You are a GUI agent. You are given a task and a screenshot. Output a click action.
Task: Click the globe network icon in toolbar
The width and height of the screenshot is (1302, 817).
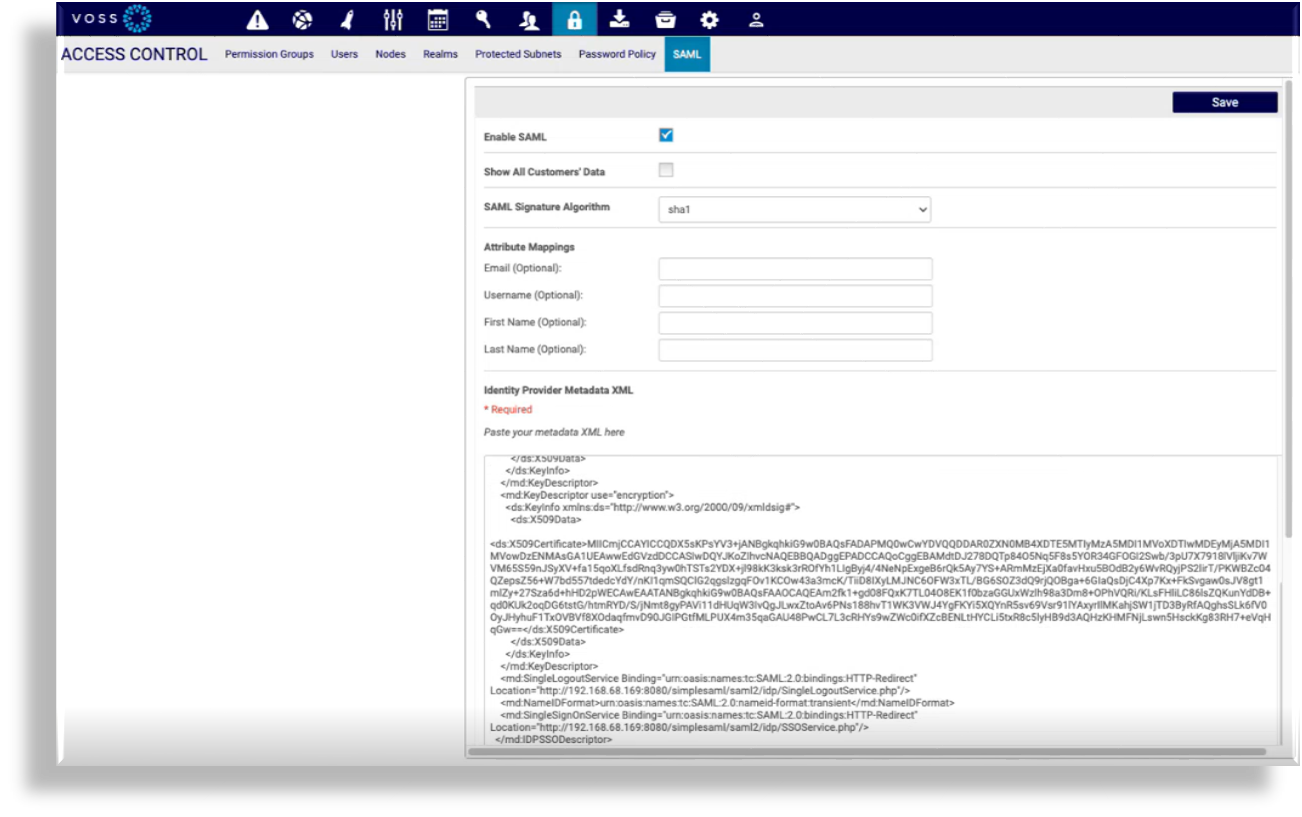(302, 19)
